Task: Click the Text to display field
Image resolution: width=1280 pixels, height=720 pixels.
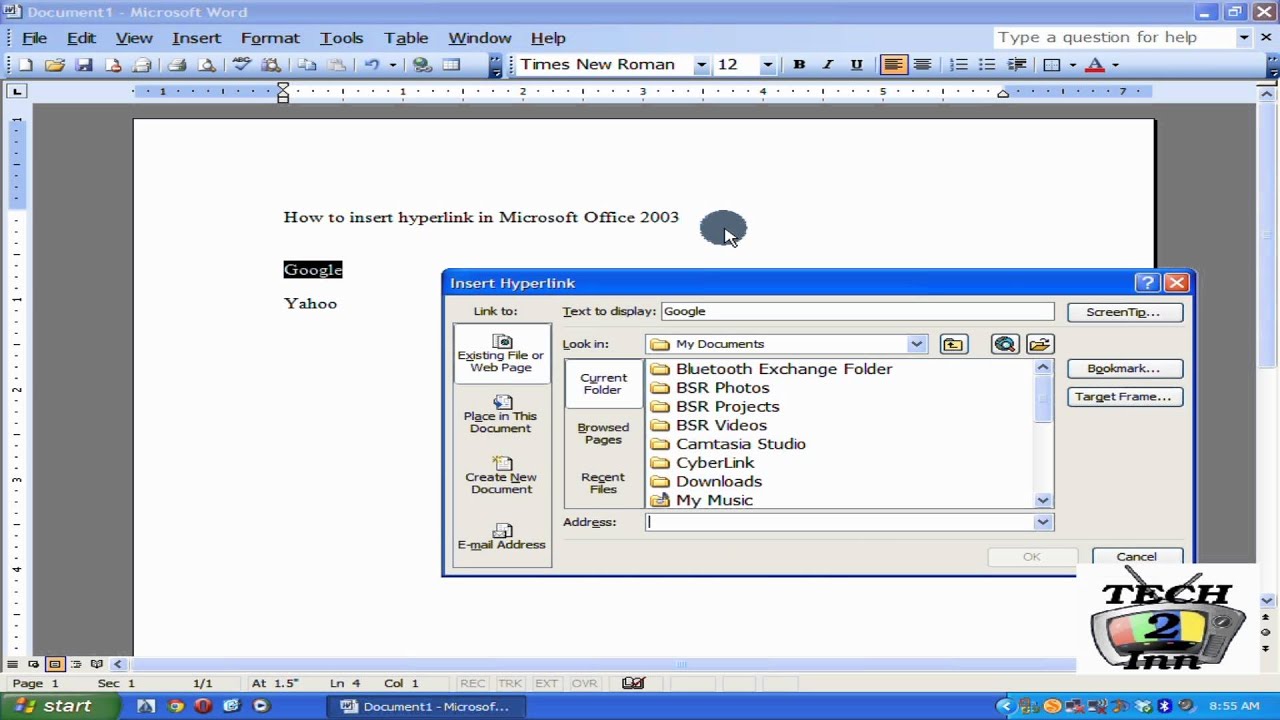Action: (x=857, y=312)
